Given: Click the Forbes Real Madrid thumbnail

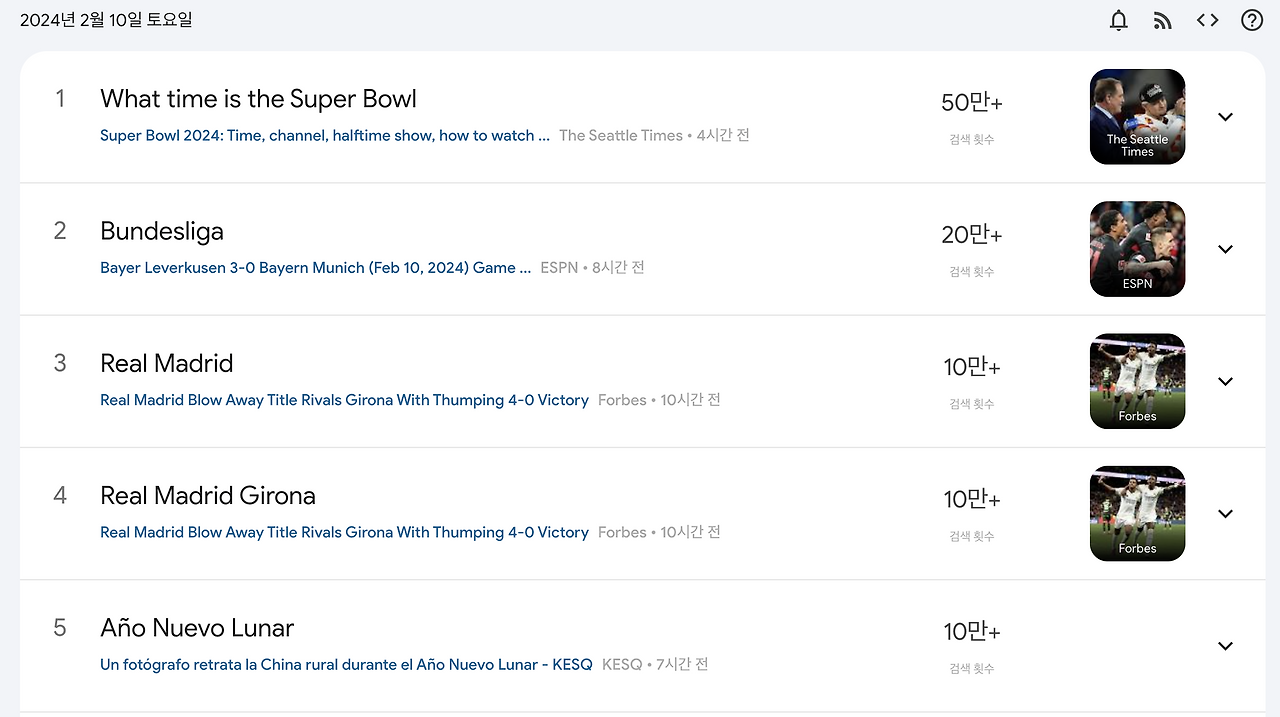Looking at the screenshot, I should pos(1137,381).
